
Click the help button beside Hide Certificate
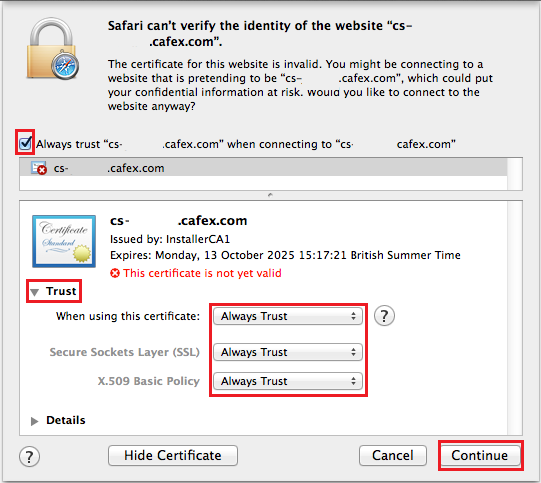(x=29, y=456)
